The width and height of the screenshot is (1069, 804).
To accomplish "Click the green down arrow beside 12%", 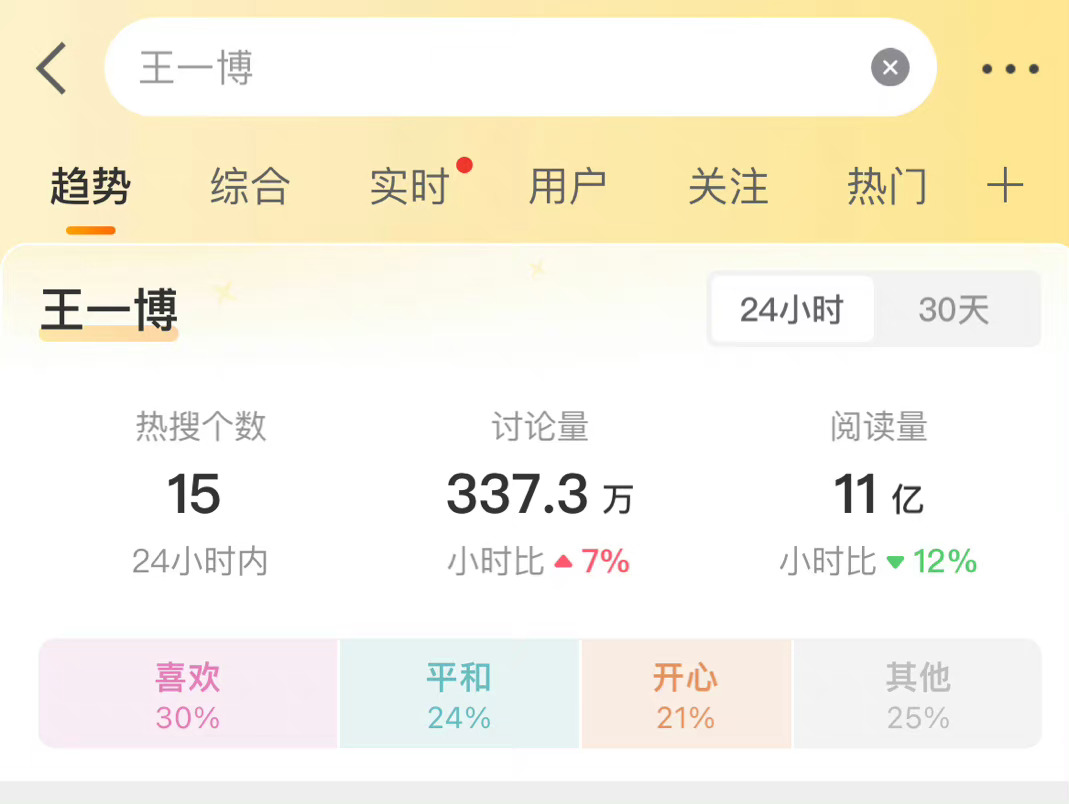I will click(895, 562).
